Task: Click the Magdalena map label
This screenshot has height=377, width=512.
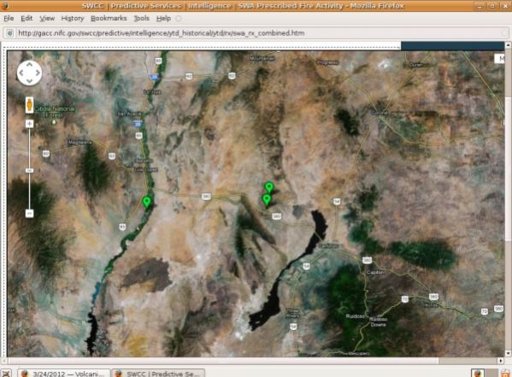Action: (80, 143)
